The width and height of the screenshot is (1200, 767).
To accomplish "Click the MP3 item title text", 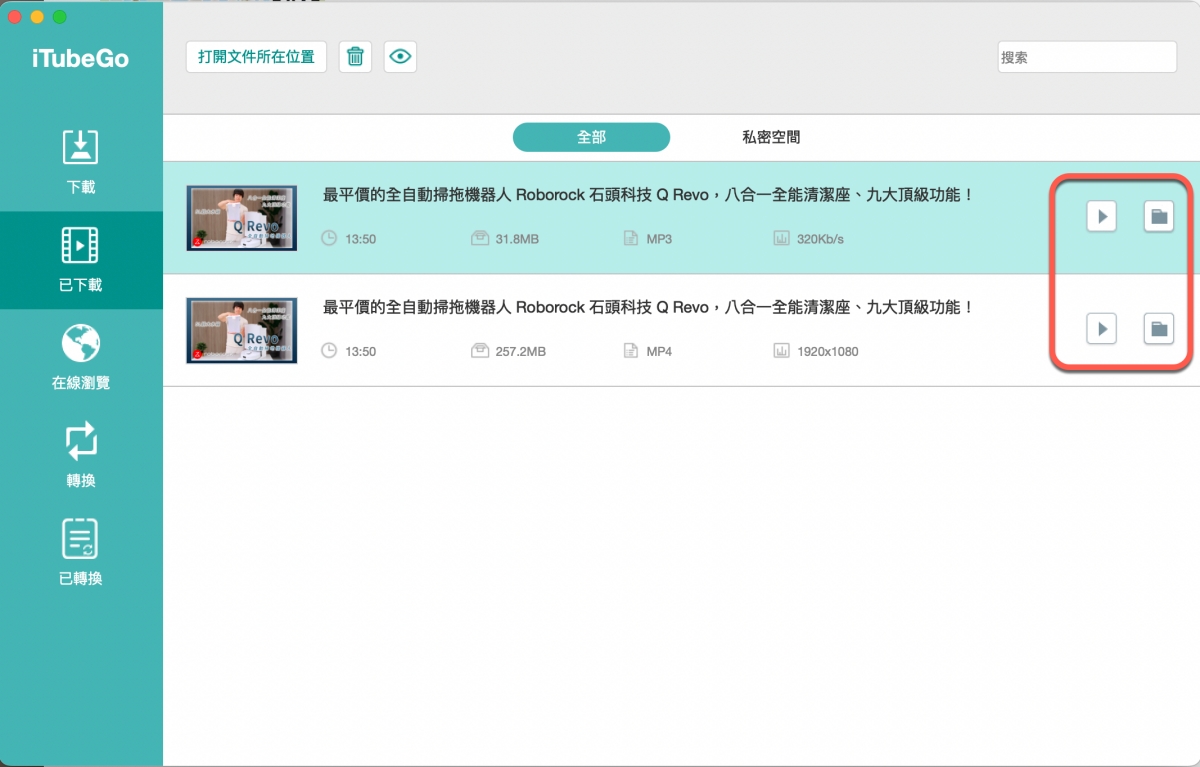I will tap(648, 195).
